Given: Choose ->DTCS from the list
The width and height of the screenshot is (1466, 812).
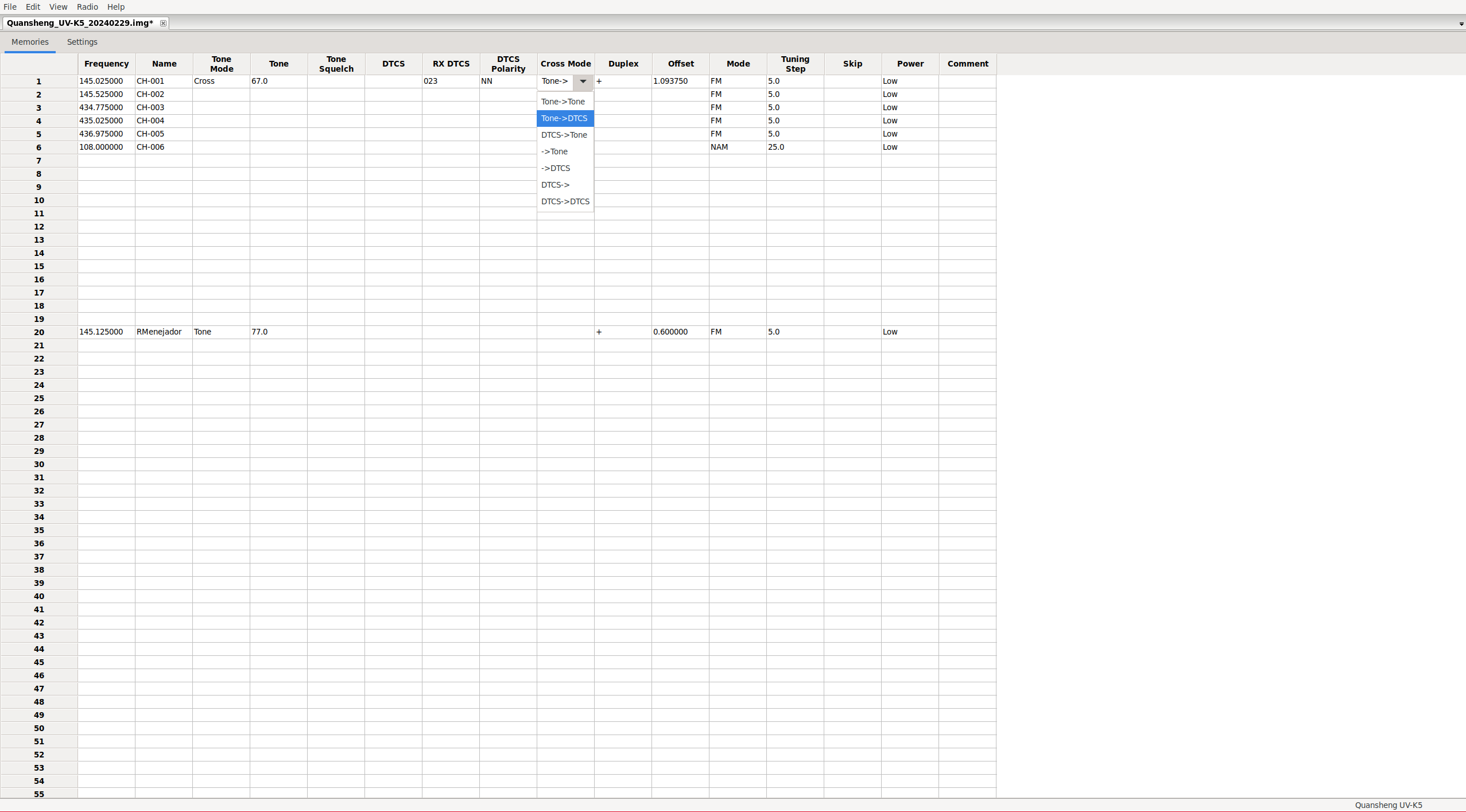Looking at the screenshot, I should pyautogui.click(x=556, y=168).
